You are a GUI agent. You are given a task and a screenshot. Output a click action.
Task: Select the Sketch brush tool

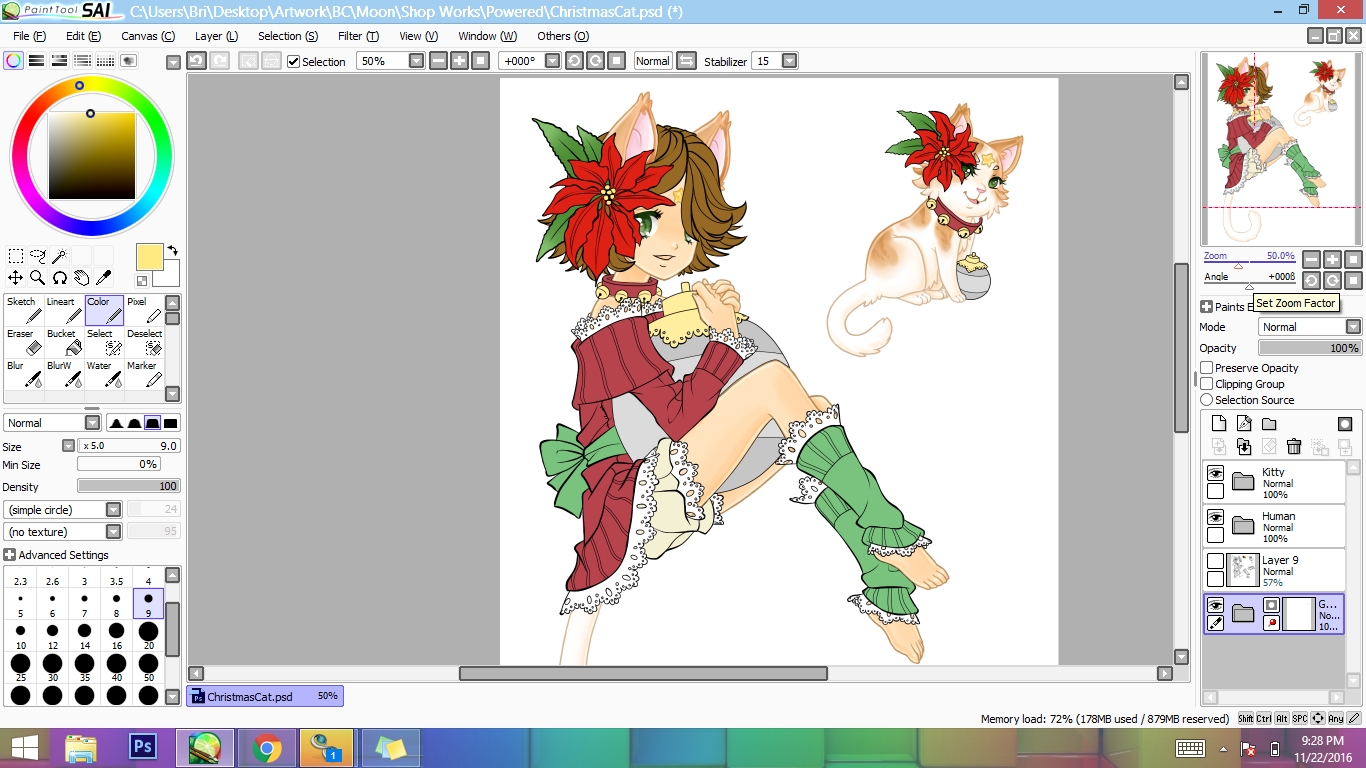pos(24,311)
